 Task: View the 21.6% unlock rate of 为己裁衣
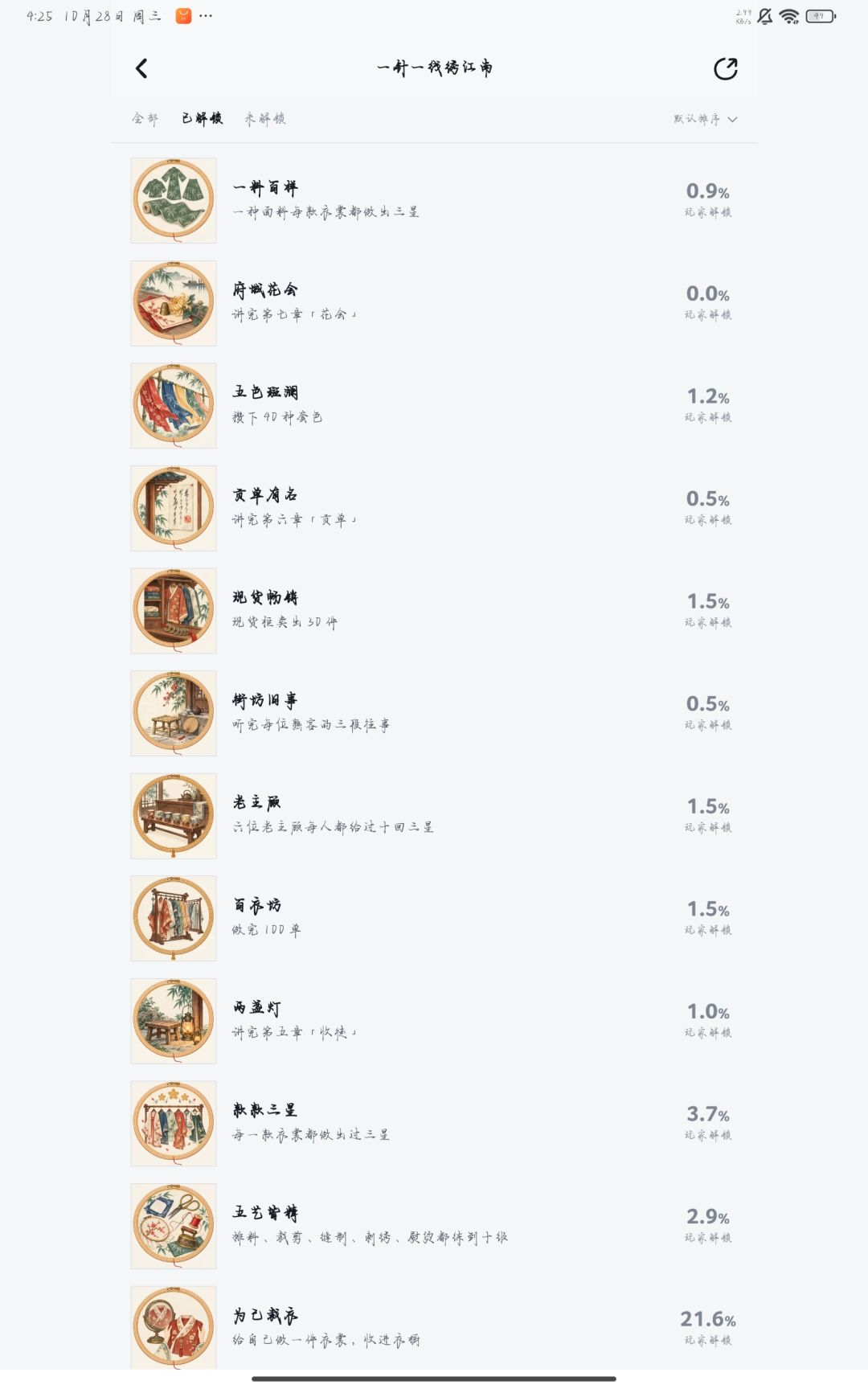708,1319
